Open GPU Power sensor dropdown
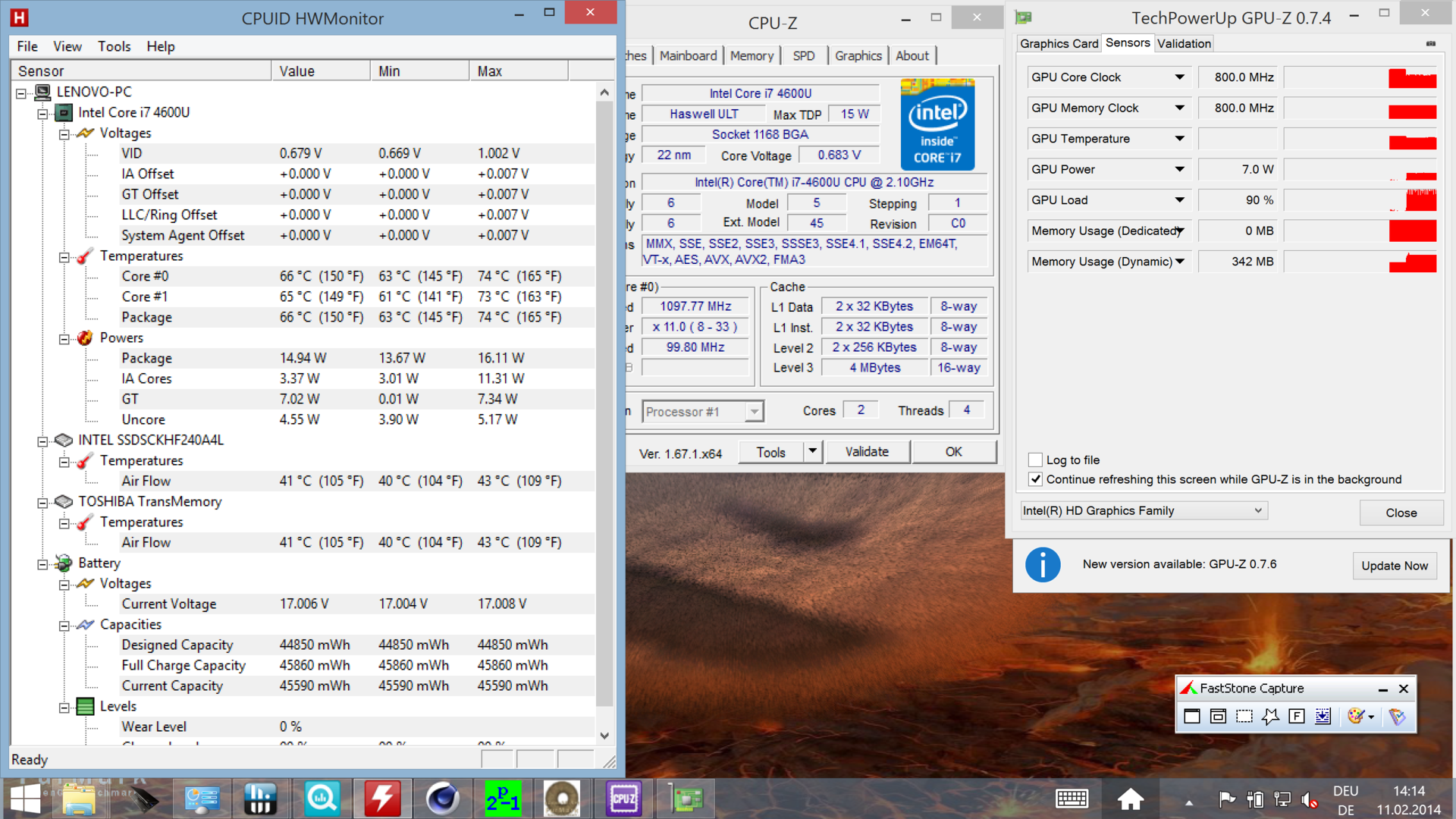The height and width of the screenshot is (819, 1456). (1179, 169)
